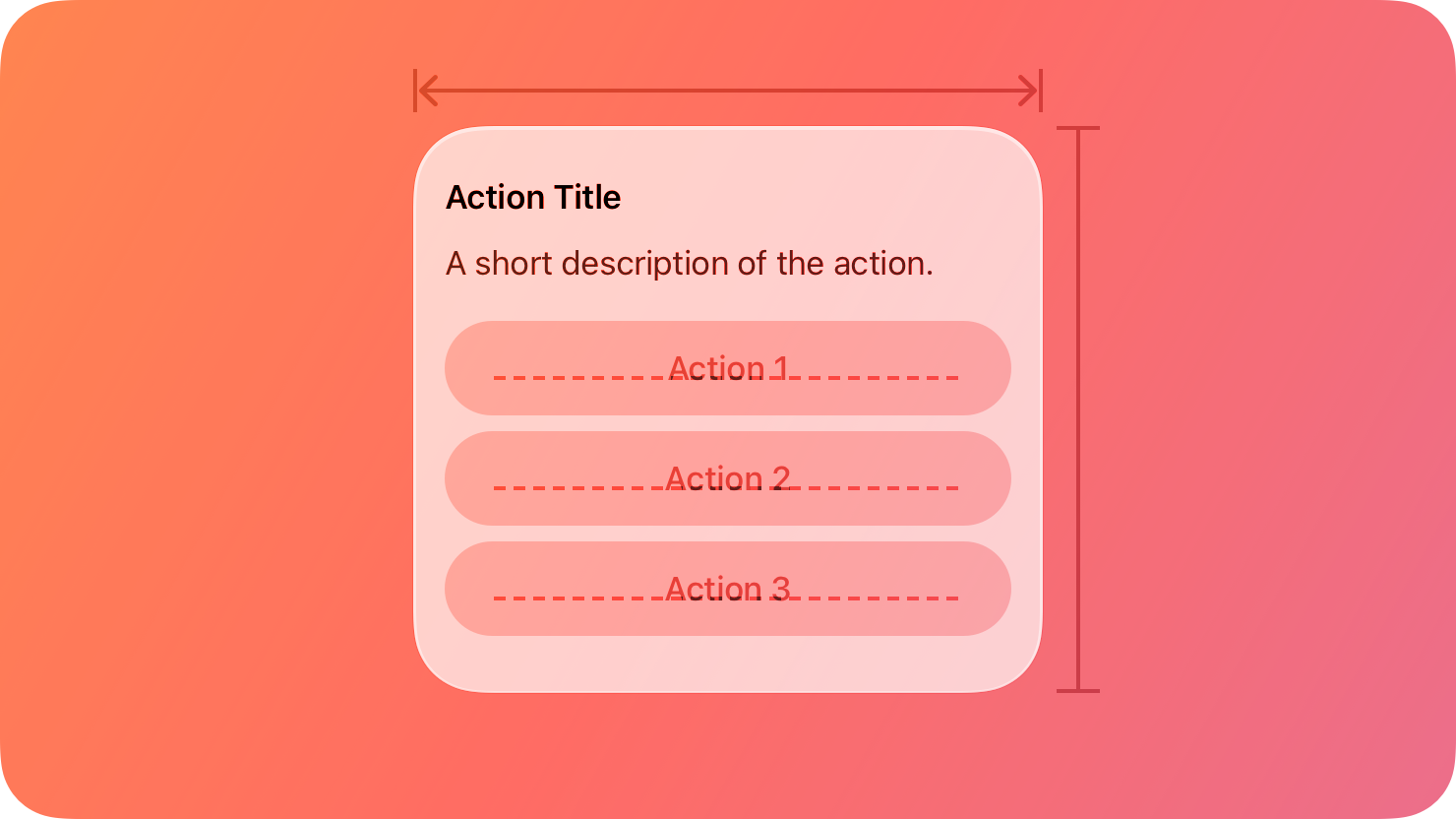Click the dashed baseline under Action 3
The height and width of the screenshot is (819, 1456).
coord(728,598)
